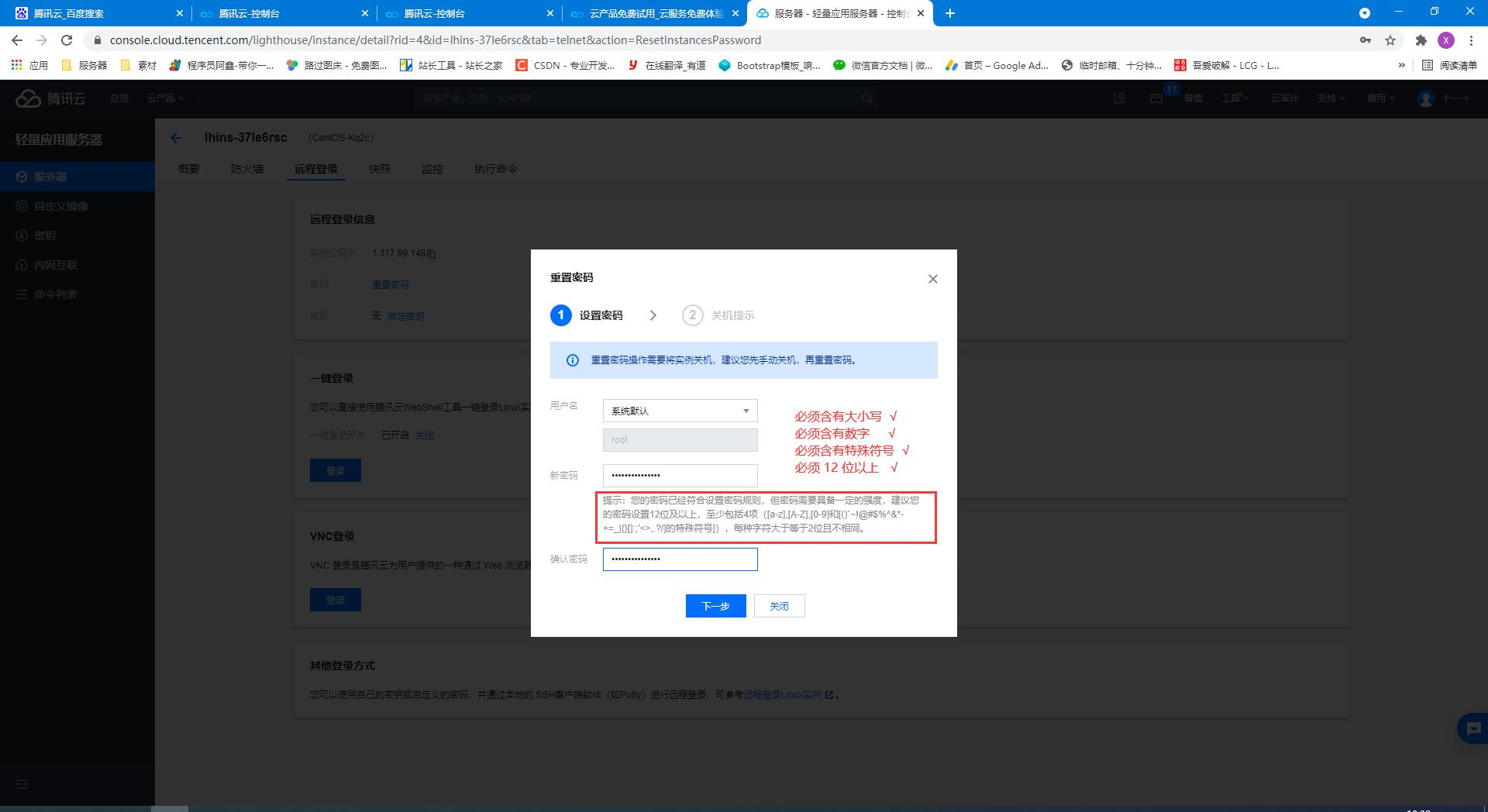Image resolution: width=1488 pixels, height=812 pixels.
Task: Click 绑定密钥 link
Action: point(406,316)
